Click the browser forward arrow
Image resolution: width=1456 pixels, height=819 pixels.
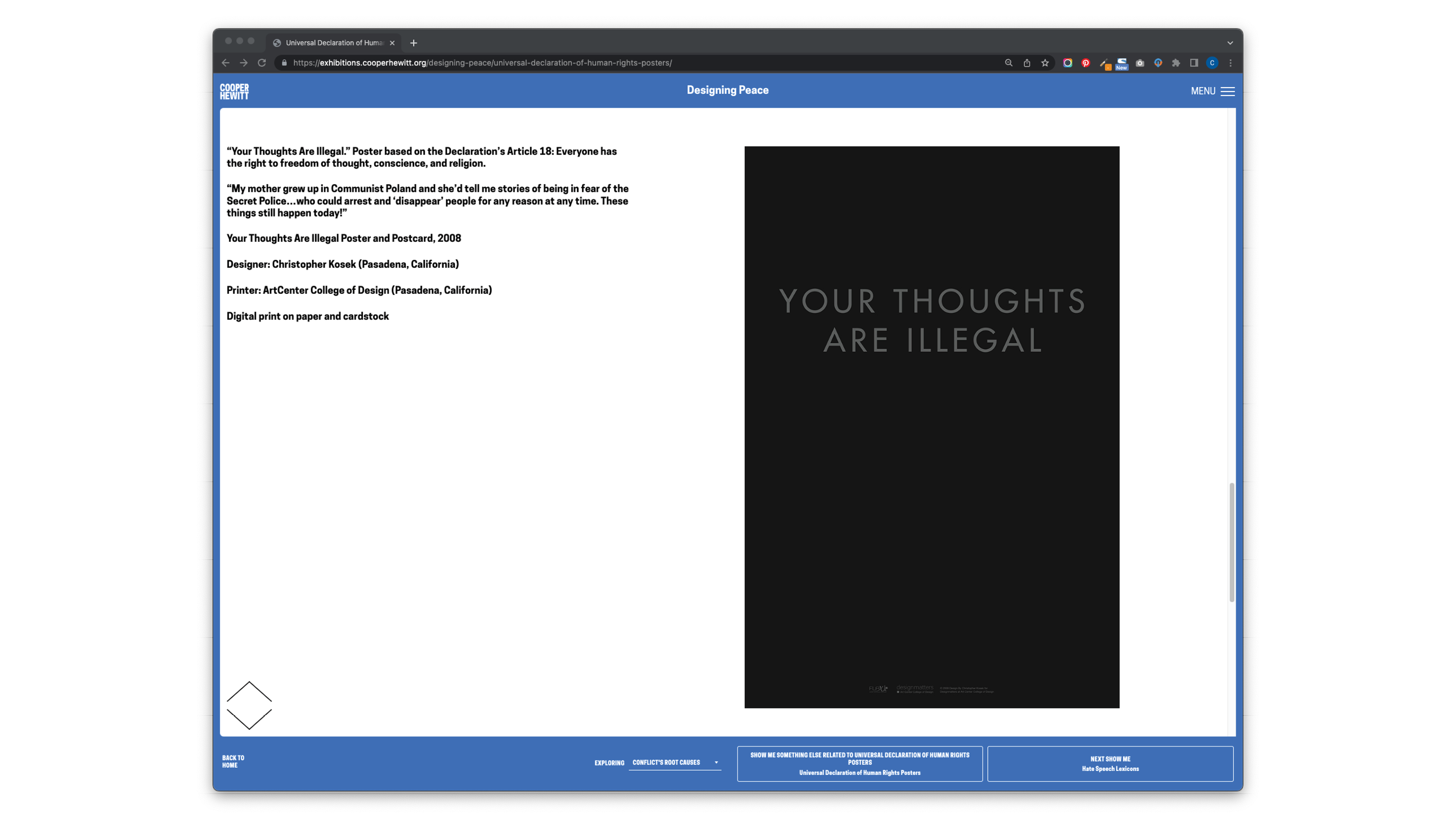243,63
